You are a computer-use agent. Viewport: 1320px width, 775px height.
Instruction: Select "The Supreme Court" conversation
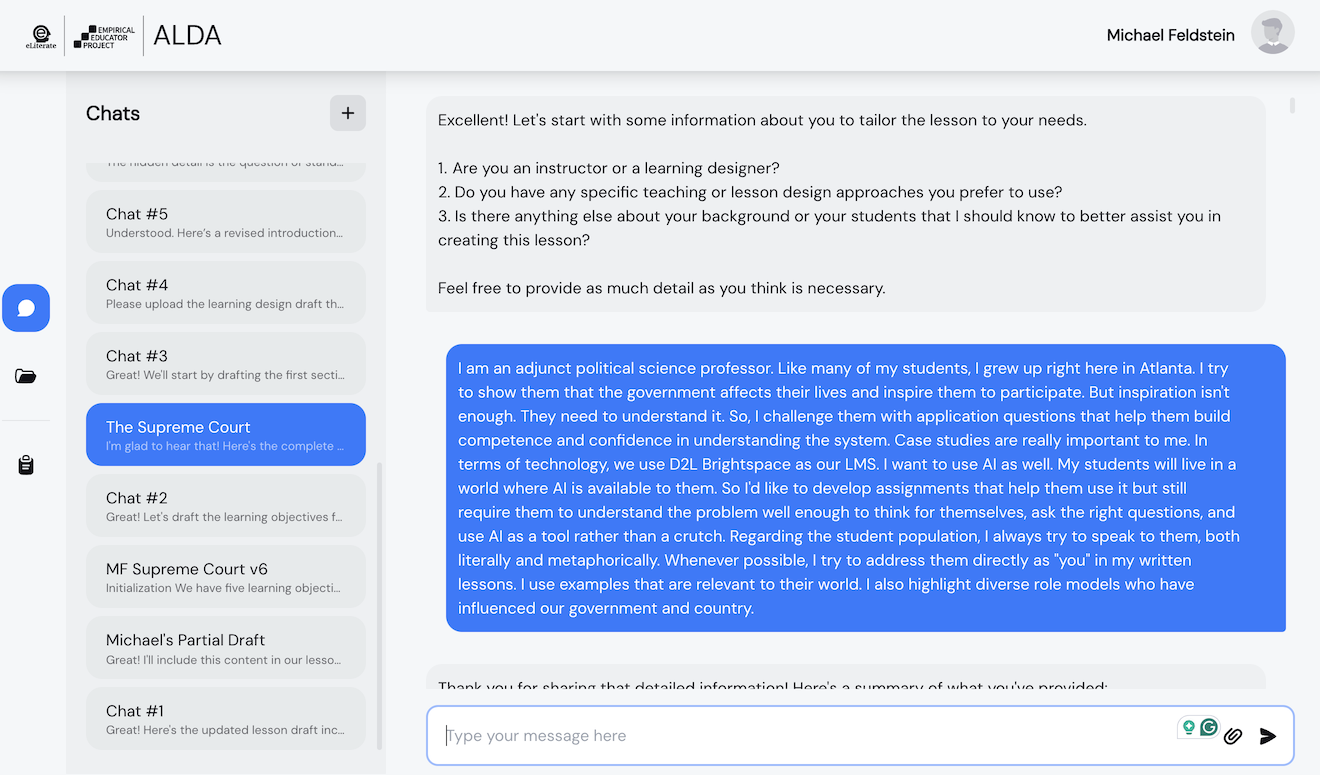[225, 434]
